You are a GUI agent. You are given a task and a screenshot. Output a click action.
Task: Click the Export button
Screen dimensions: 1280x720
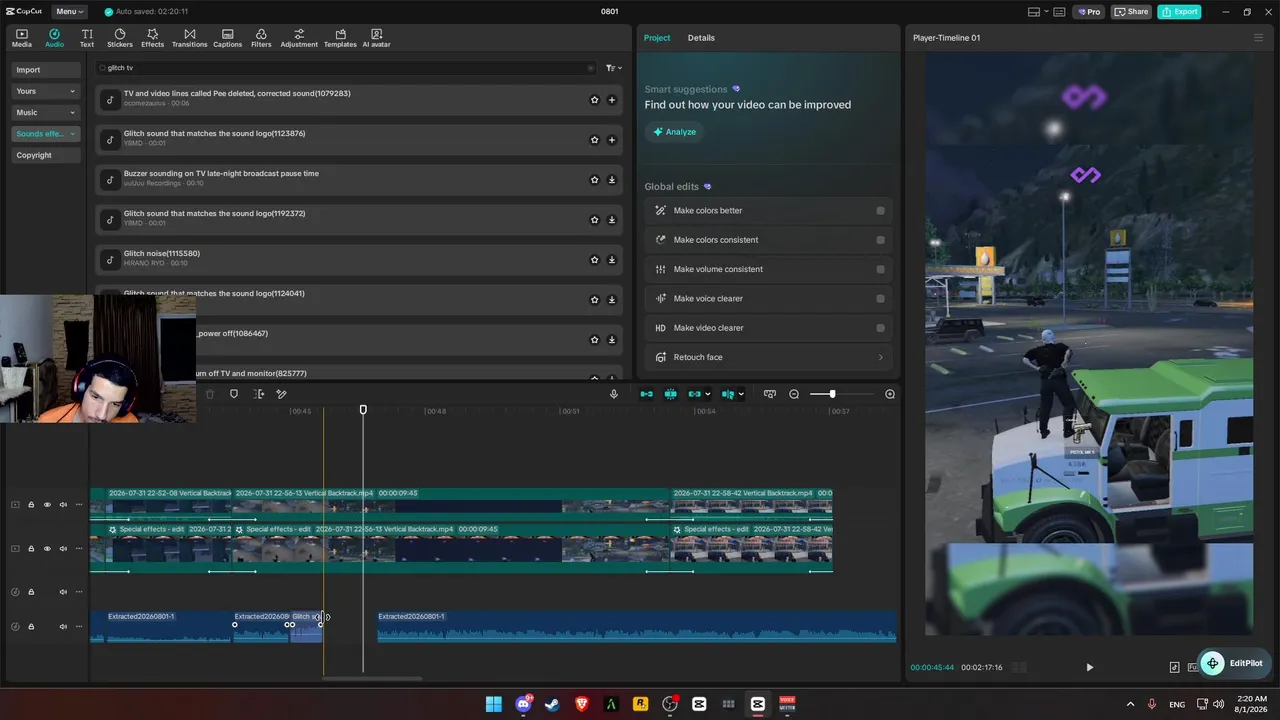pos(1179,12)
